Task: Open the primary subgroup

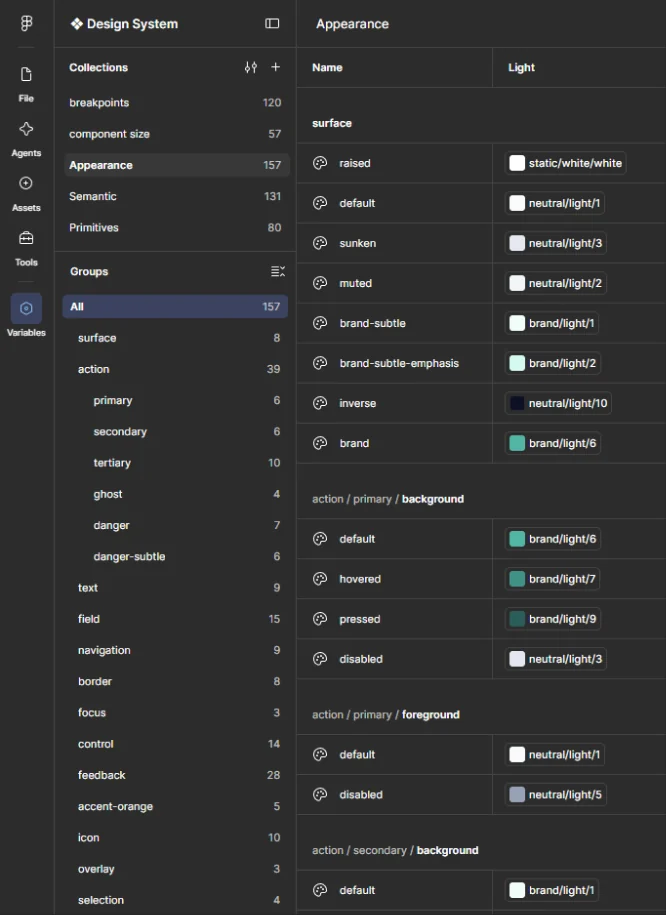Action: [x=175, y=400]
